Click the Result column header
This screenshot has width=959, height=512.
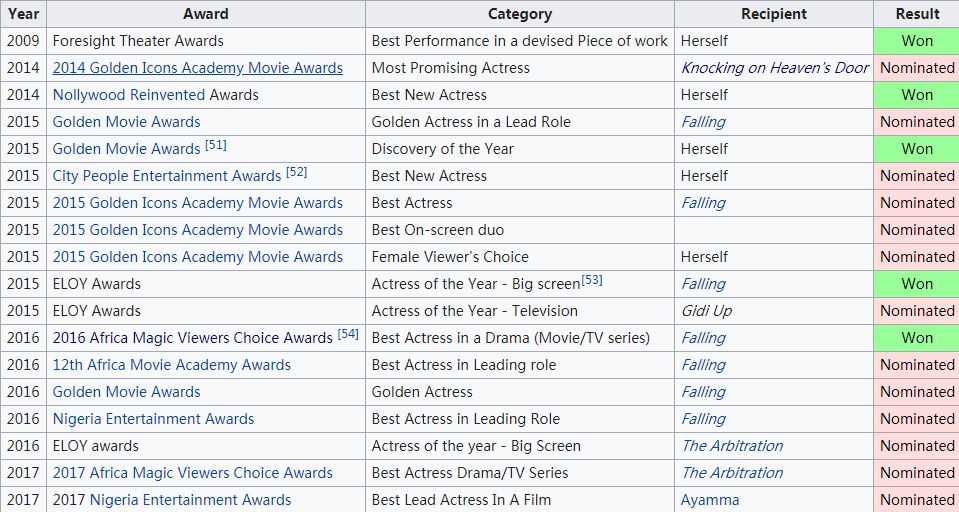point(916,14)
